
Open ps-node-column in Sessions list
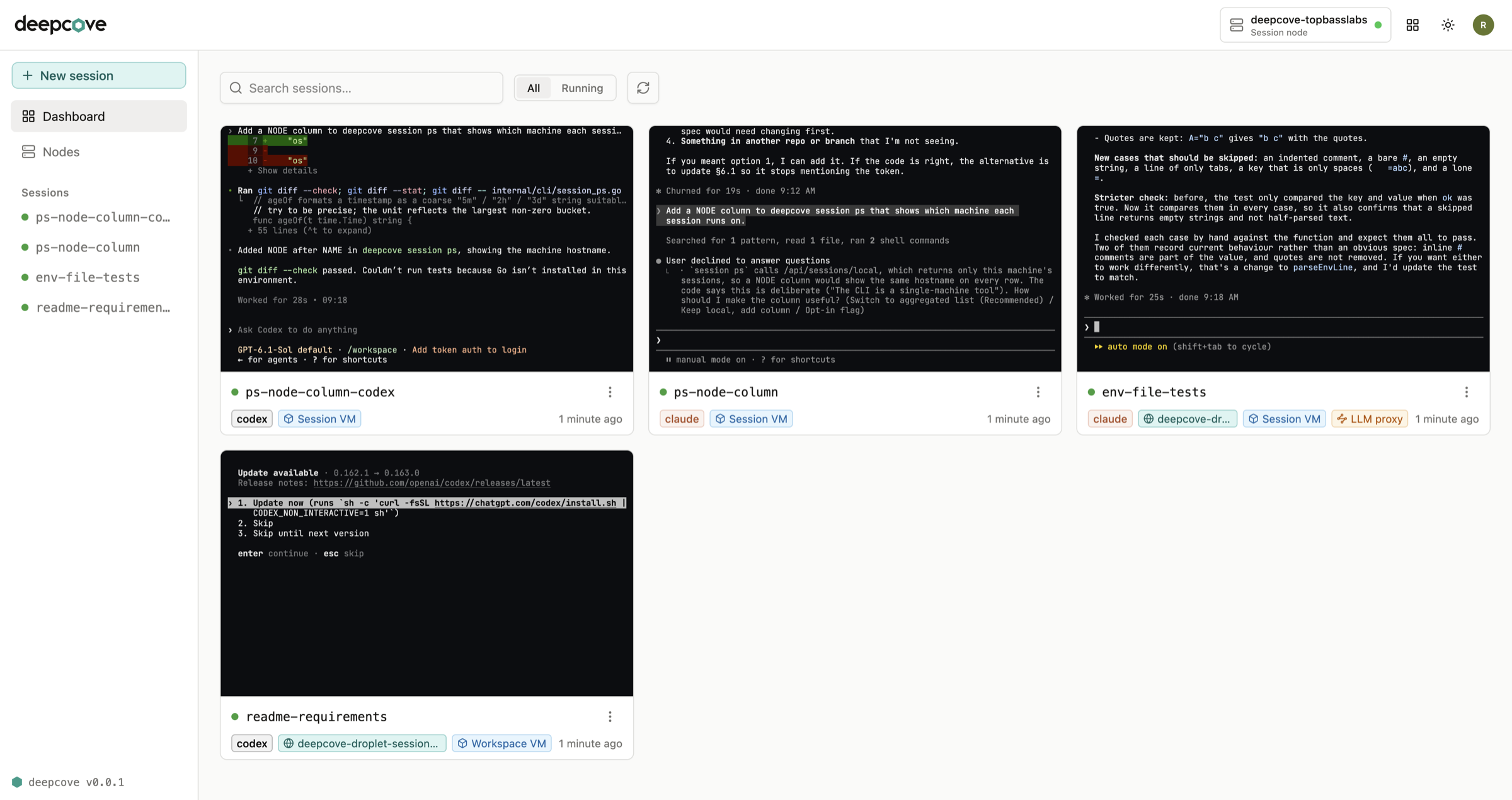[99, 247]
